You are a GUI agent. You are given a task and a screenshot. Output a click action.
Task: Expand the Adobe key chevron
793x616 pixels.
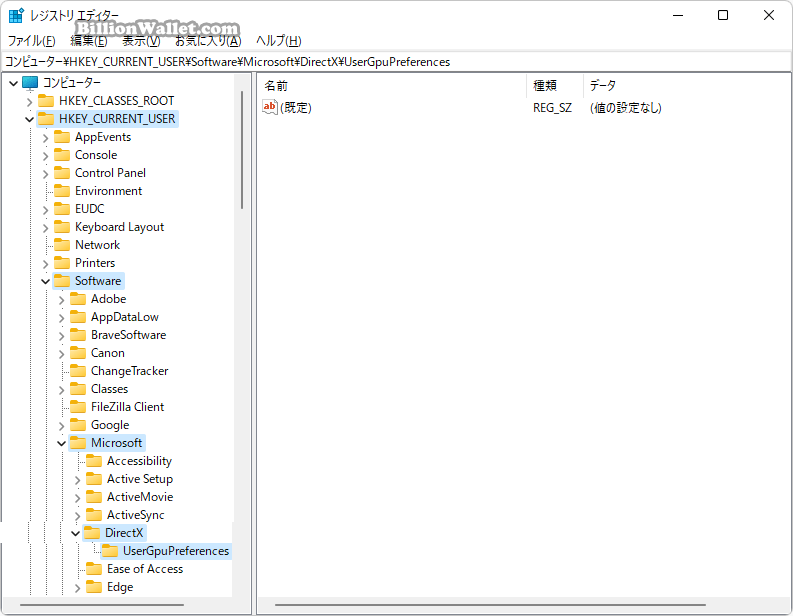pyautogui.click(x=62, y=299)
